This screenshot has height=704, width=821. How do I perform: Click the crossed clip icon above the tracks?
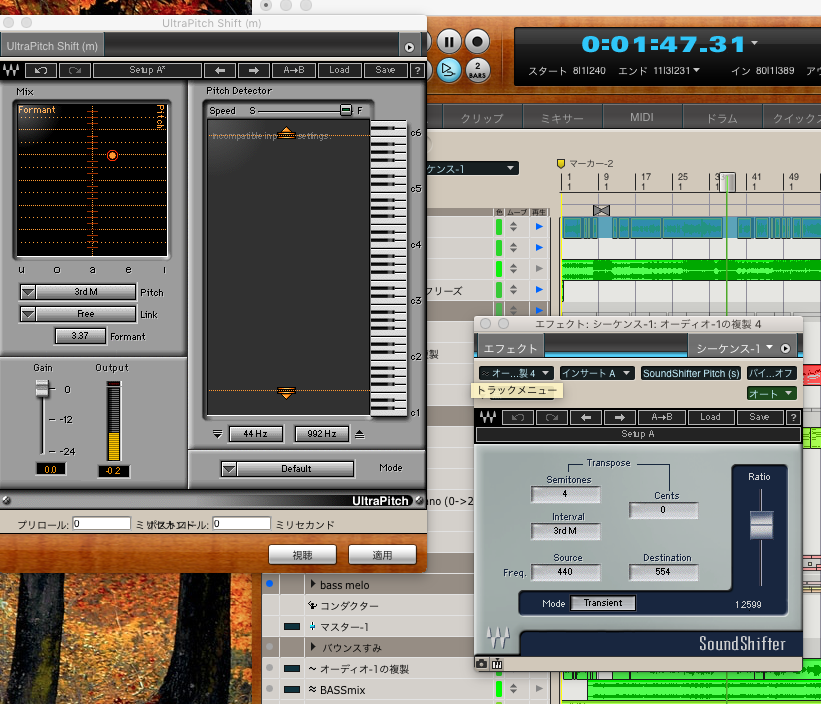(601, 210)
